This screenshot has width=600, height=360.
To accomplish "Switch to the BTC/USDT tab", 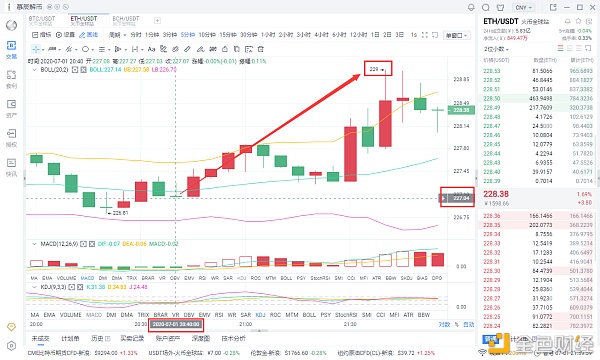I will click(x=42, y=20).
